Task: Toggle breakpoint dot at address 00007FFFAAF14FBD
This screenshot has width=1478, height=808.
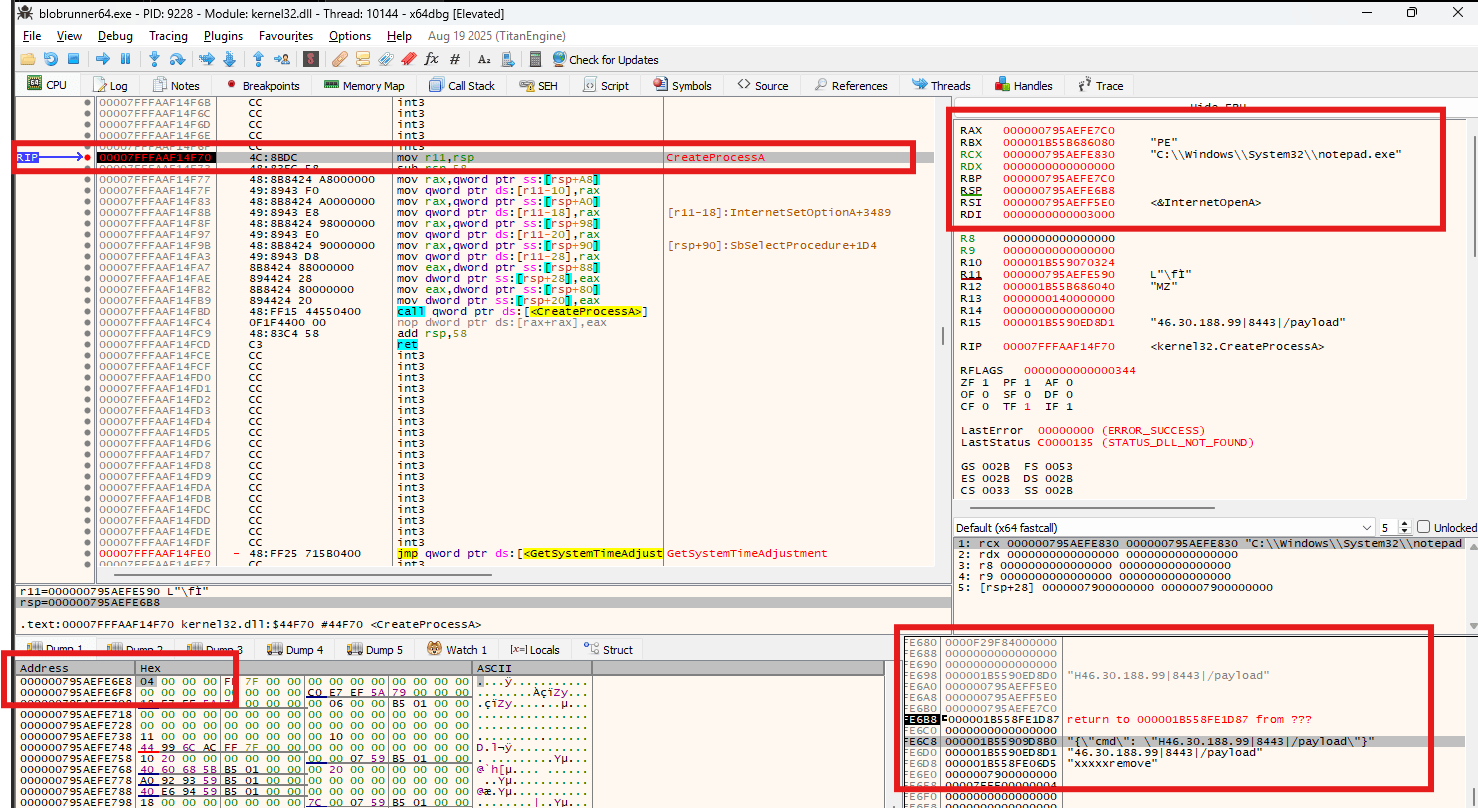Action: click(88, 312)
